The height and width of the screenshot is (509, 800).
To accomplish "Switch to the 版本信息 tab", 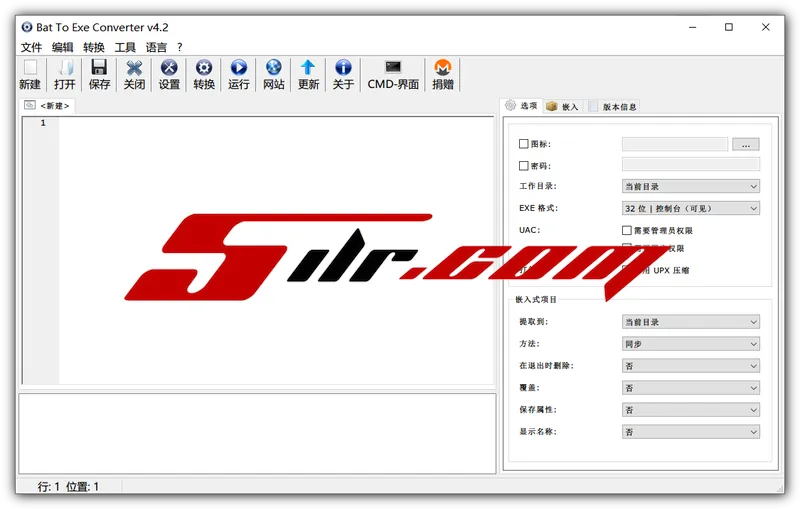I will tap(613, 107).
